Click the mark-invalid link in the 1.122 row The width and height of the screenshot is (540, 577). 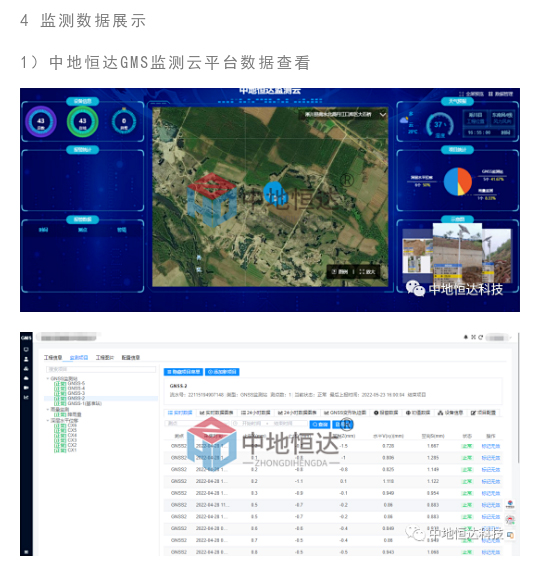(491, 481)
